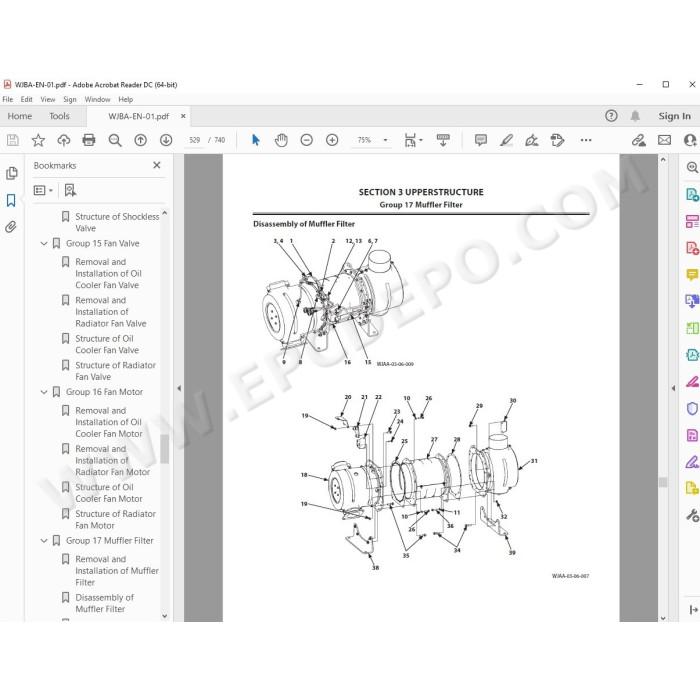Viewport: 700px width, 700px height.
Task: Collapse the Group 15 Fan Valve bookmark
Action: point(44,244)
